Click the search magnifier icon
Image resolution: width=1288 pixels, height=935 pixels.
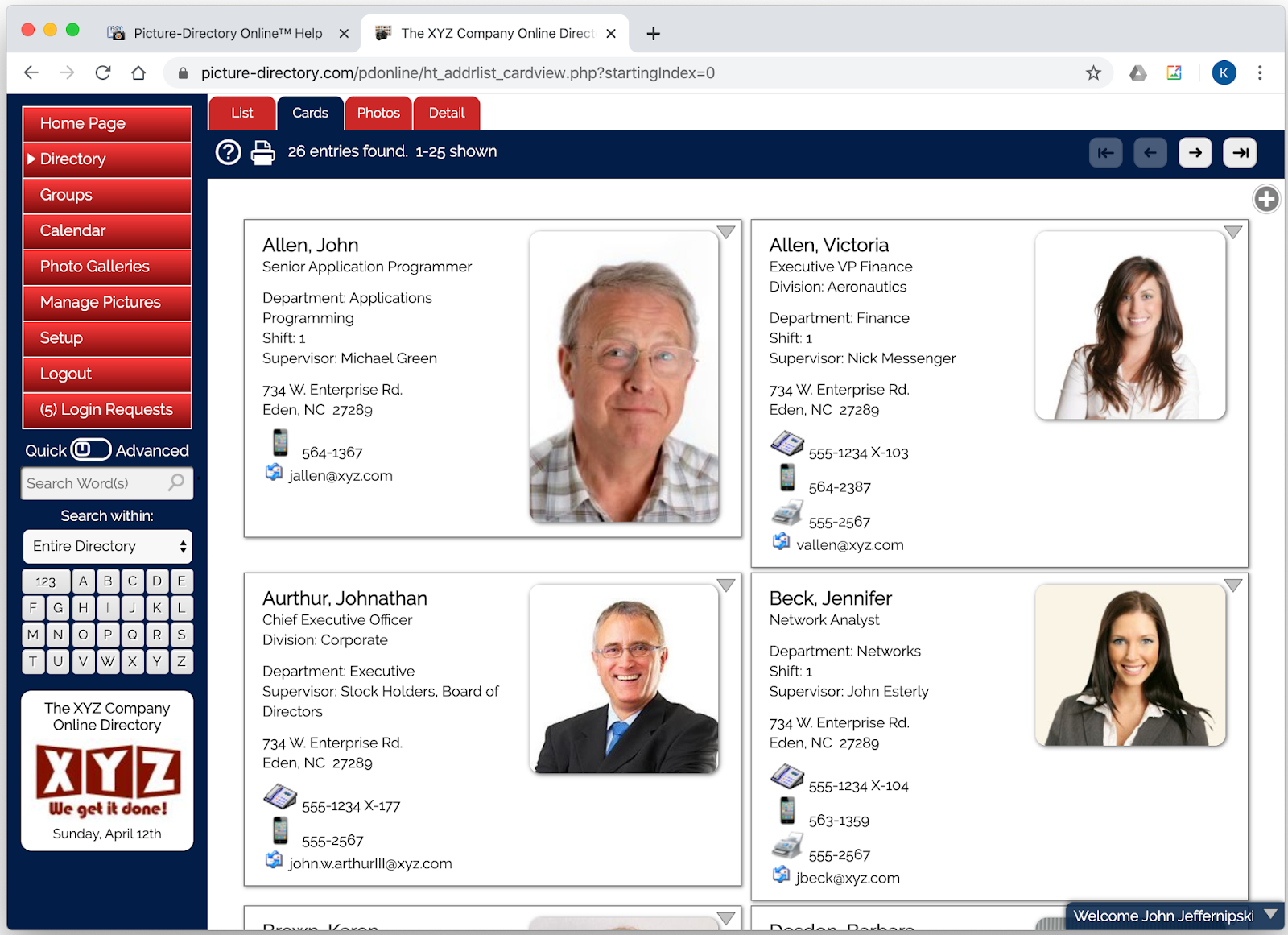[174, 483]
